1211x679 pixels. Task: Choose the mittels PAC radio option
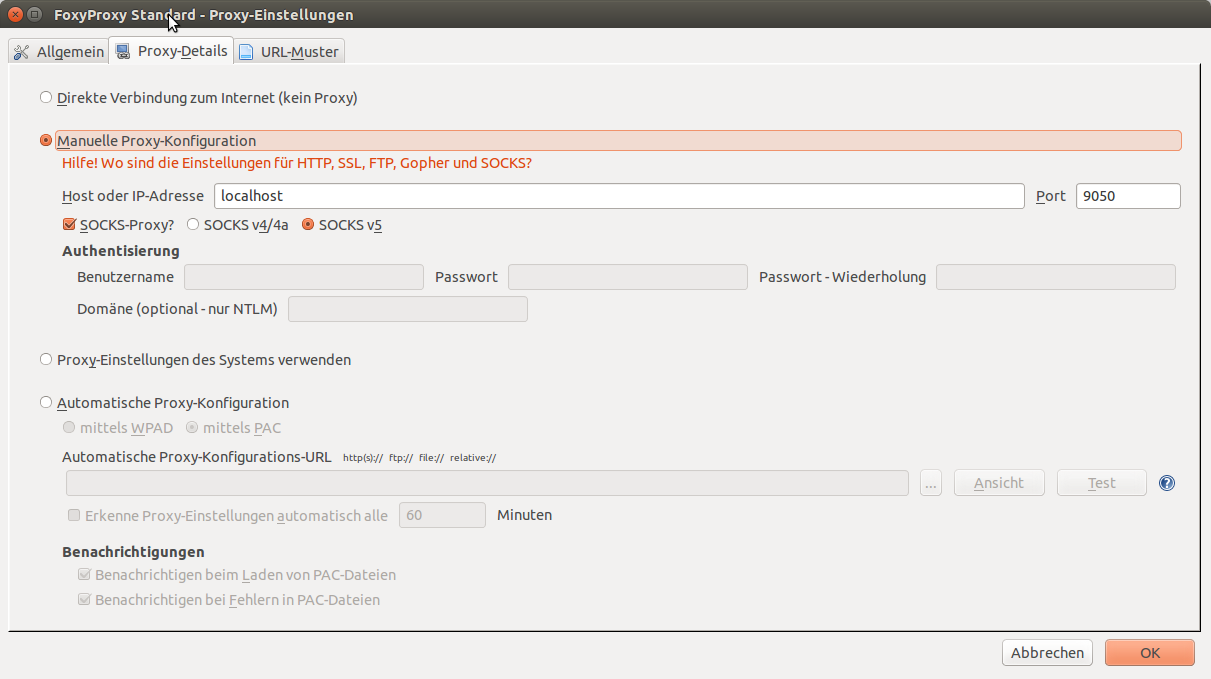click(x=192, y=428)
